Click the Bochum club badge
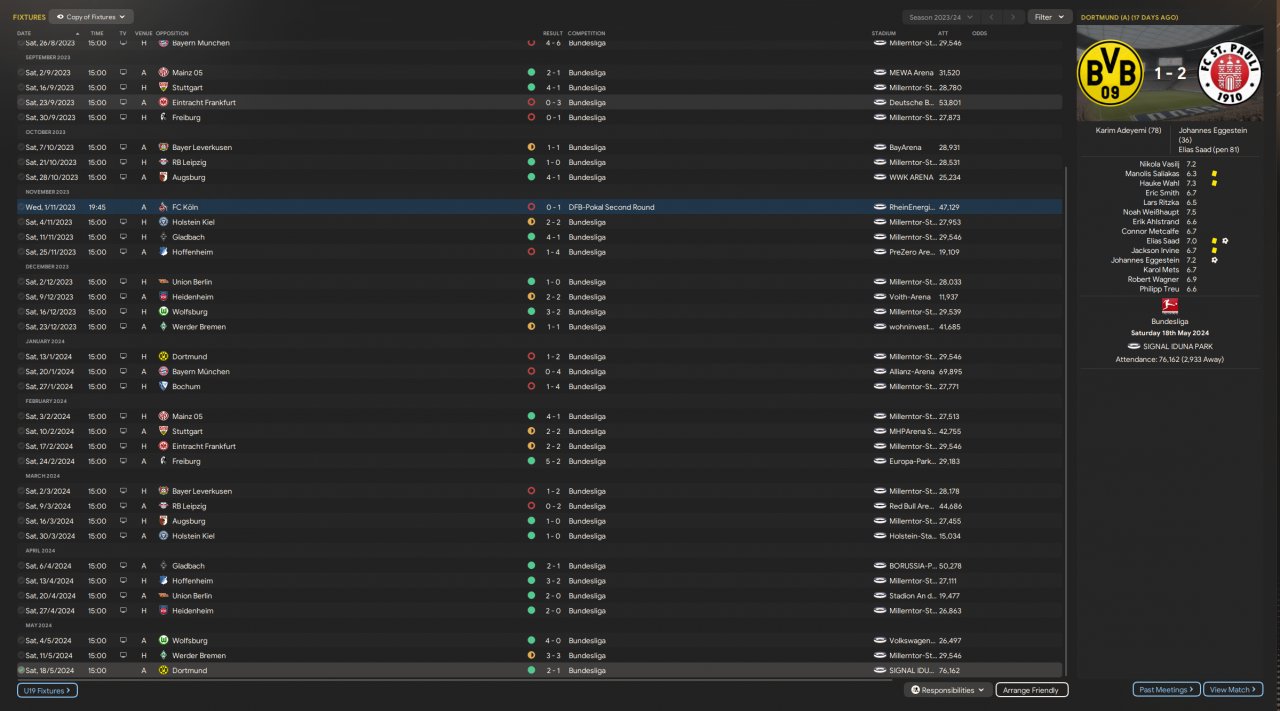1280x711 pixels. 163,386
